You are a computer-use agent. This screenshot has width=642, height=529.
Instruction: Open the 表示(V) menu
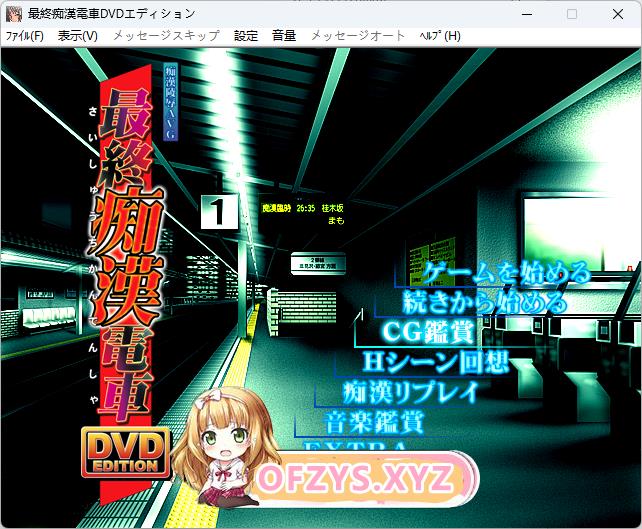(78, 35)
